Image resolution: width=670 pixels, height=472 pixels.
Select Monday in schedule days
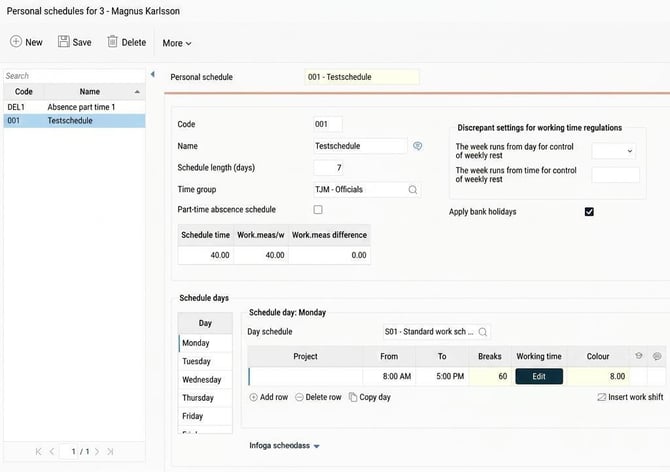coord(206,343)
